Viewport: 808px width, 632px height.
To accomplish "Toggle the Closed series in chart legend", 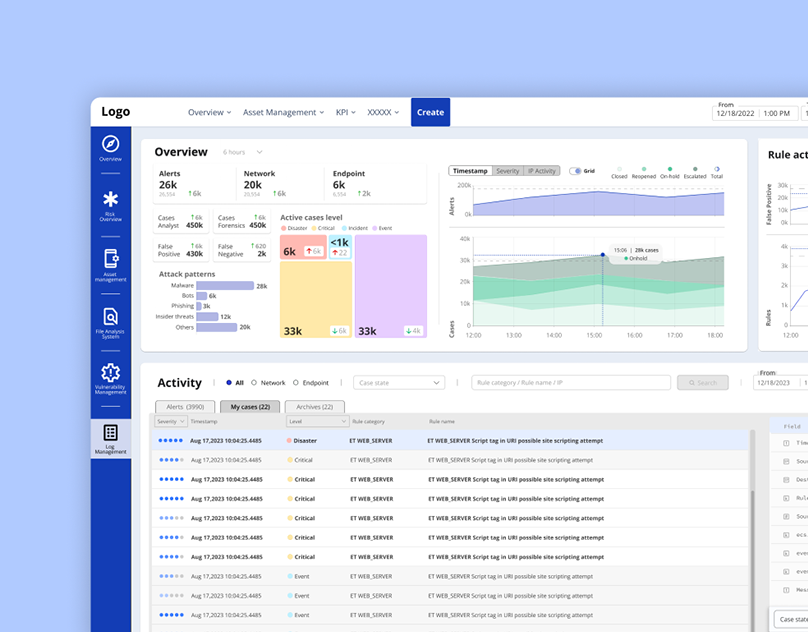I will tap(619, 173).
